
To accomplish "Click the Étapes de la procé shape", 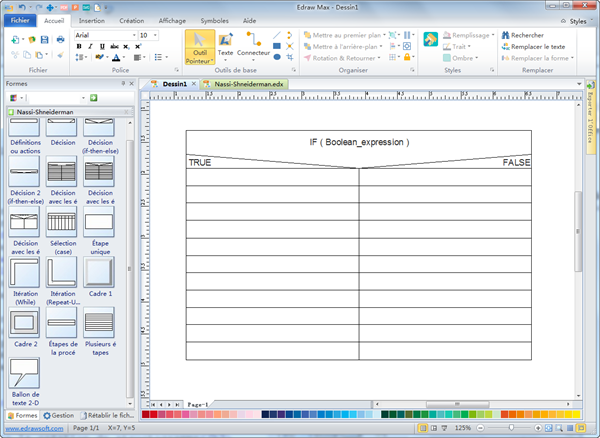I will (x=63, y=325).
